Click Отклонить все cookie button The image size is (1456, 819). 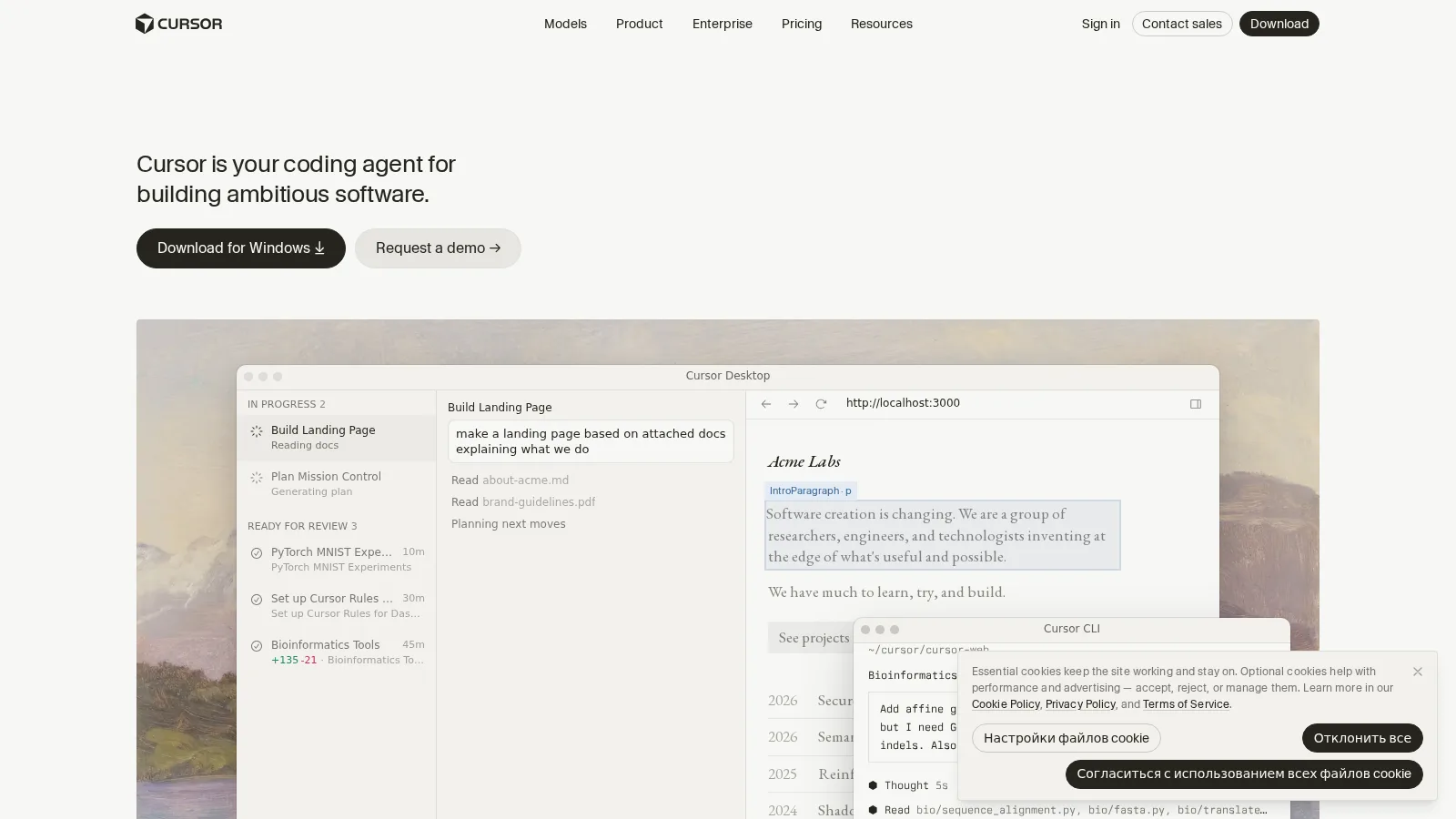pos(1362,738)
